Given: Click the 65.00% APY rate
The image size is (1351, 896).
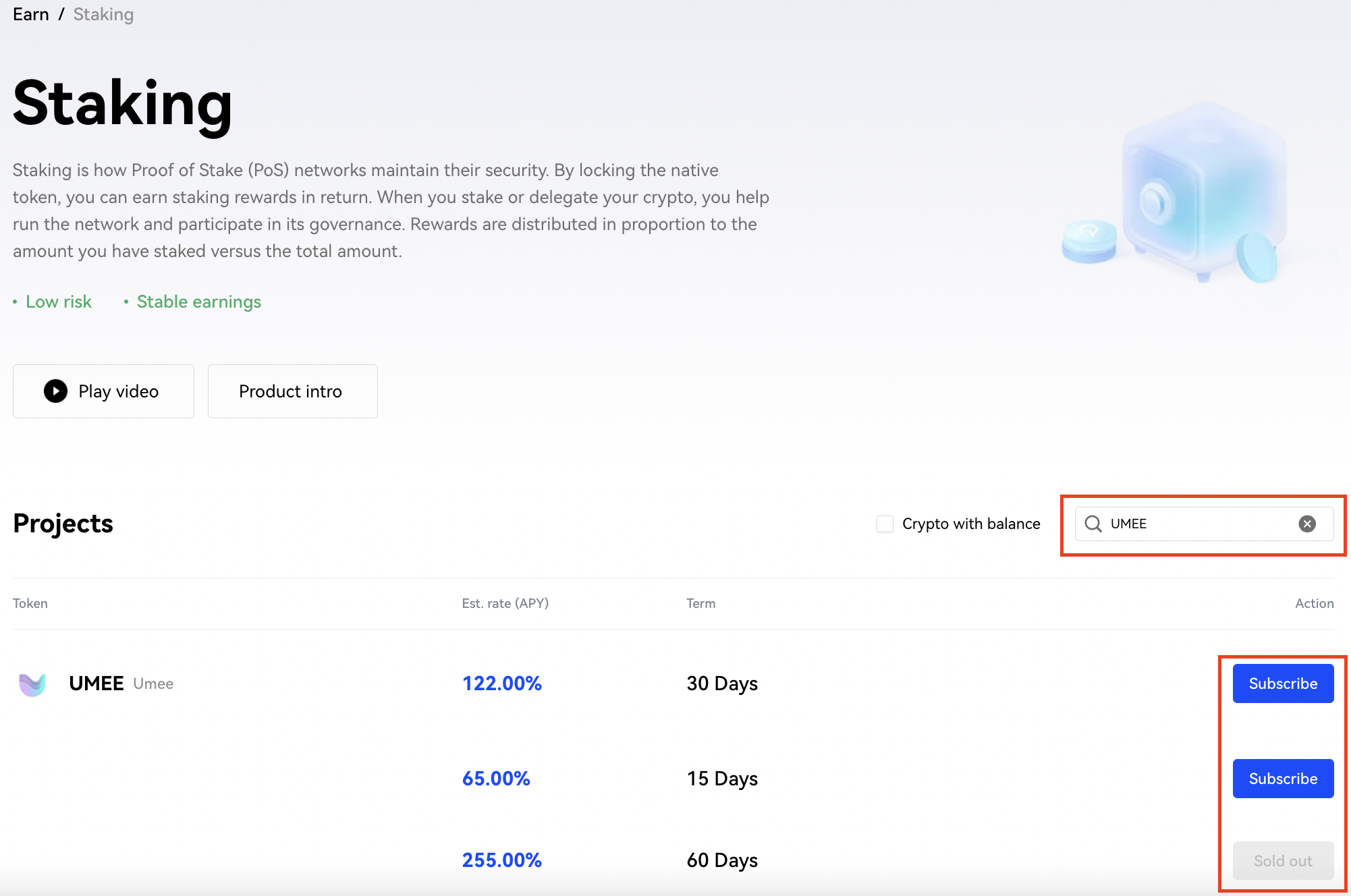Looking at the screenshot, I should [496, 779].
